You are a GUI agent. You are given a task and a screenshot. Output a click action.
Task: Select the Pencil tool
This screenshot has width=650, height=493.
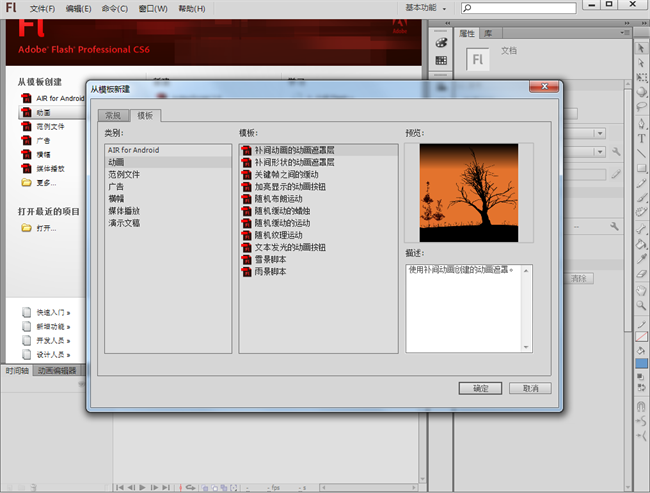641,182
